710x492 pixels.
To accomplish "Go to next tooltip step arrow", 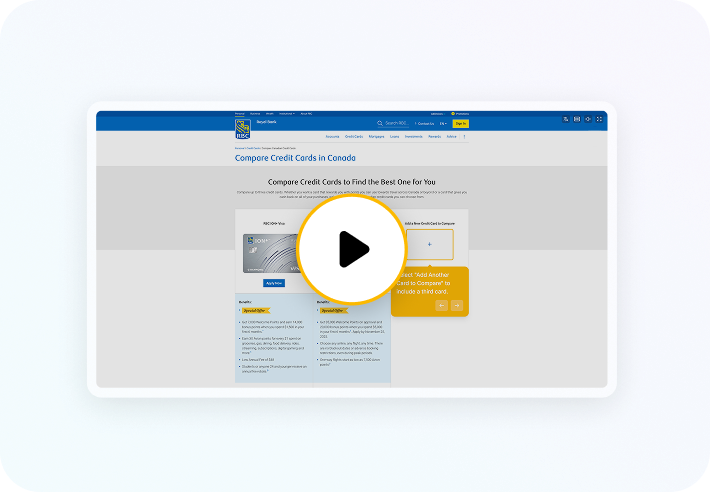I will pyautogui.click(x=457, y=306).
